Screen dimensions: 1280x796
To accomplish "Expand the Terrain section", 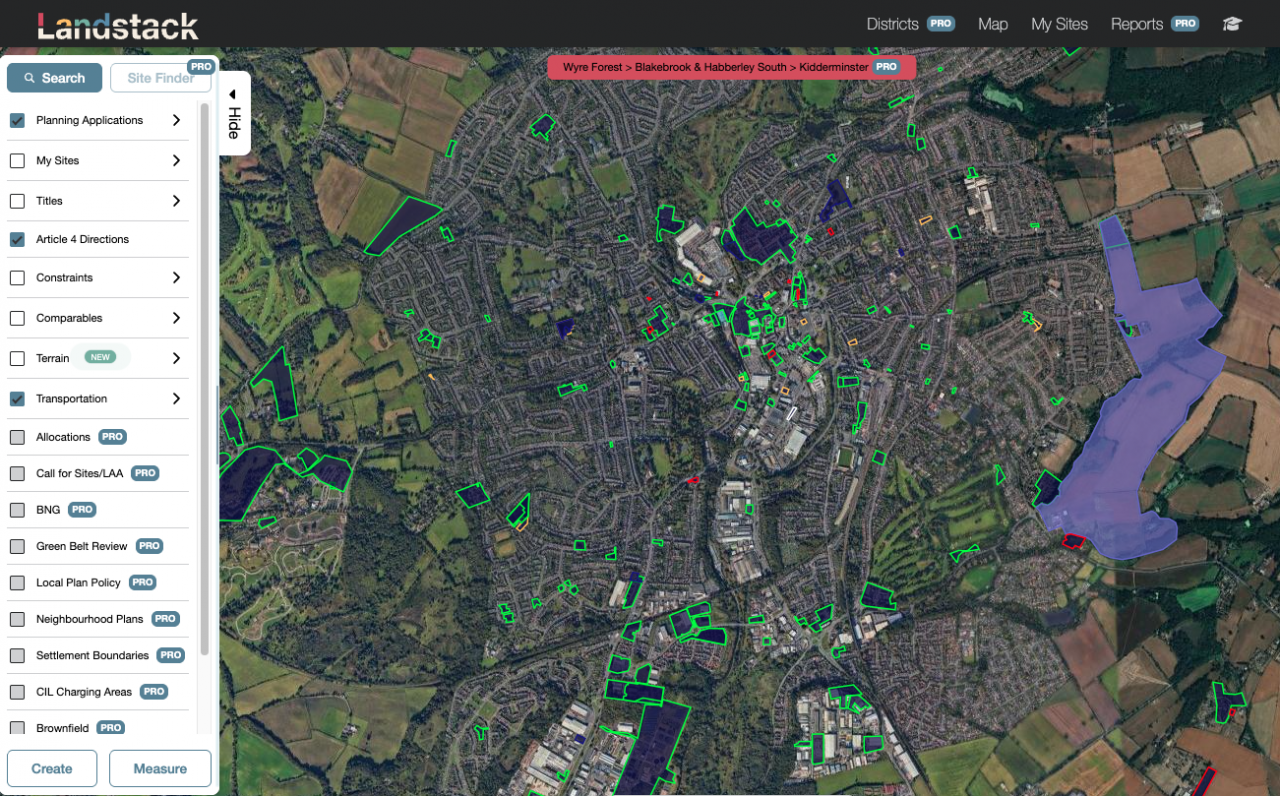I will pos(176,357).
